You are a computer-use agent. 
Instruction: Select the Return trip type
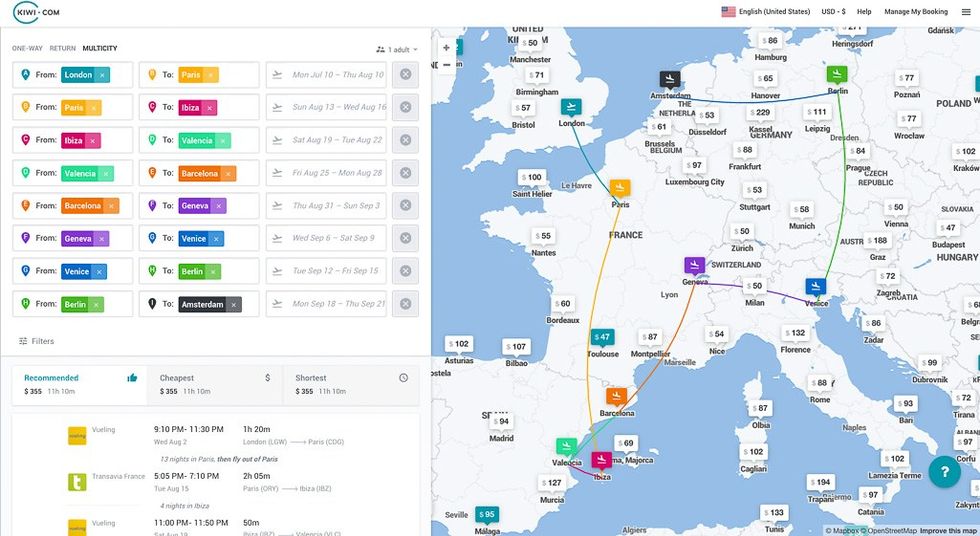[x=62, y=48]
